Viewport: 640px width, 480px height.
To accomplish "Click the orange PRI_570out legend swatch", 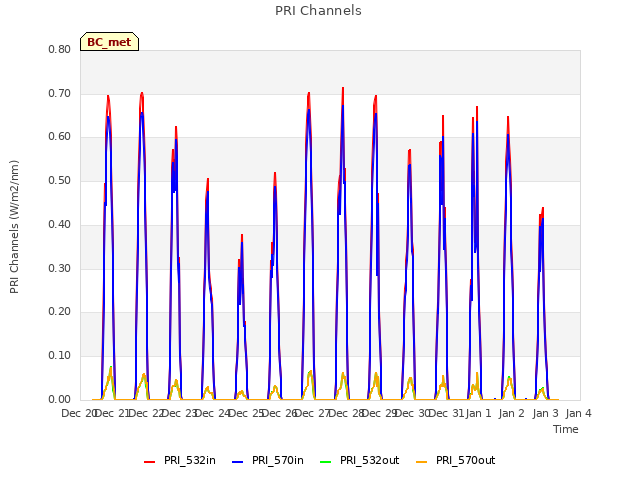I will 422,462.
